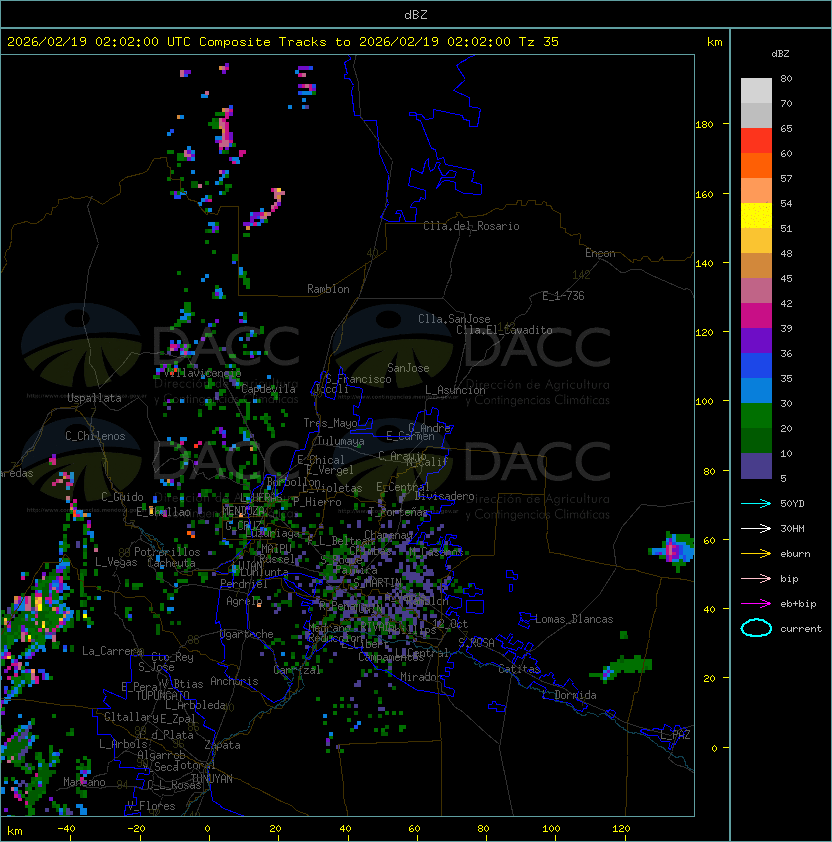
Task: Click the Encon place label
Action: 600,253
